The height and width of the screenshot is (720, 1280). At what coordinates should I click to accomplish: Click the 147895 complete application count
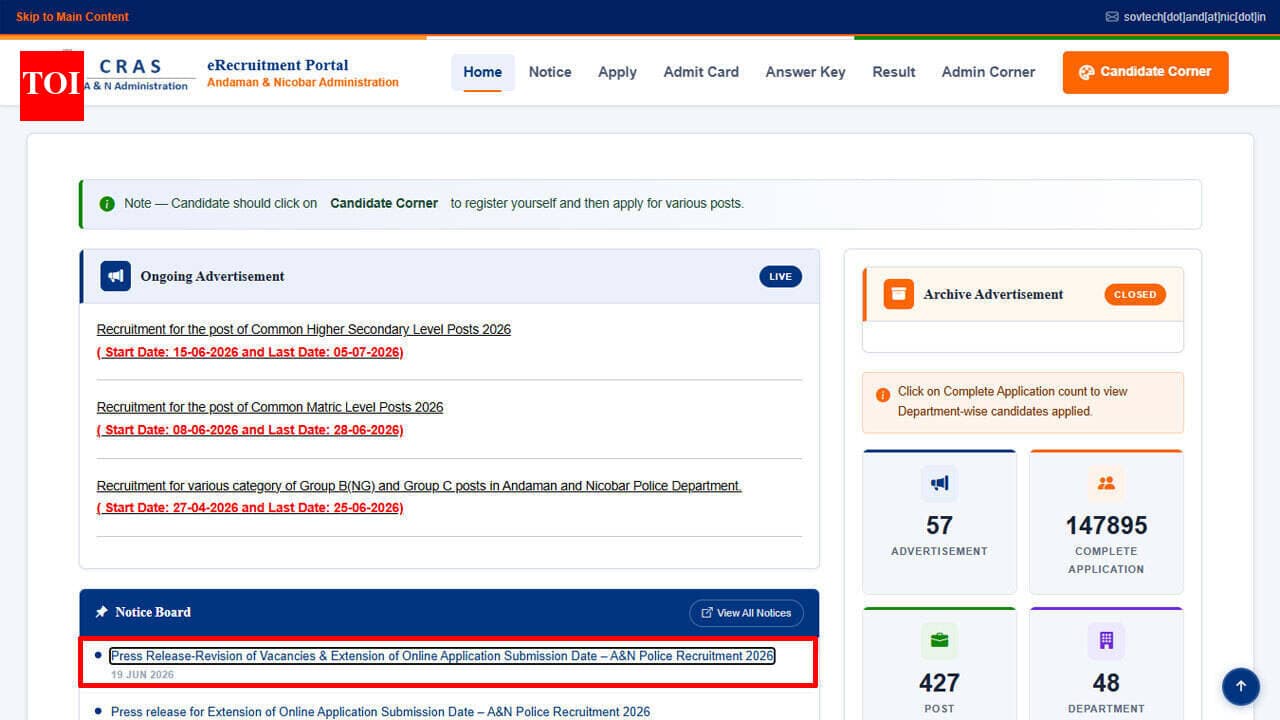(x=1106, y=525)
